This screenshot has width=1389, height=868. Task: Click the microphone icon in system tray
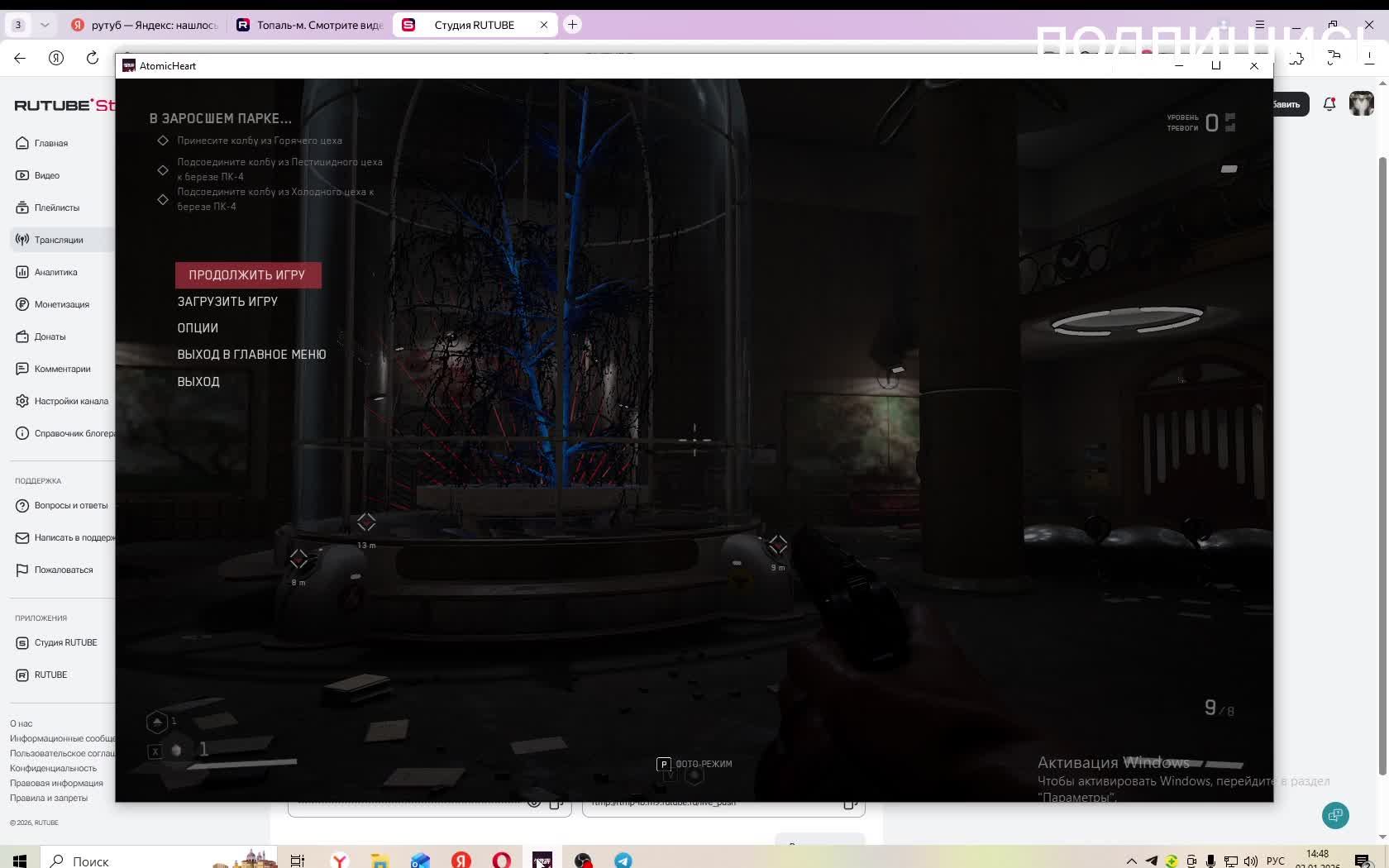[1211, 861]
